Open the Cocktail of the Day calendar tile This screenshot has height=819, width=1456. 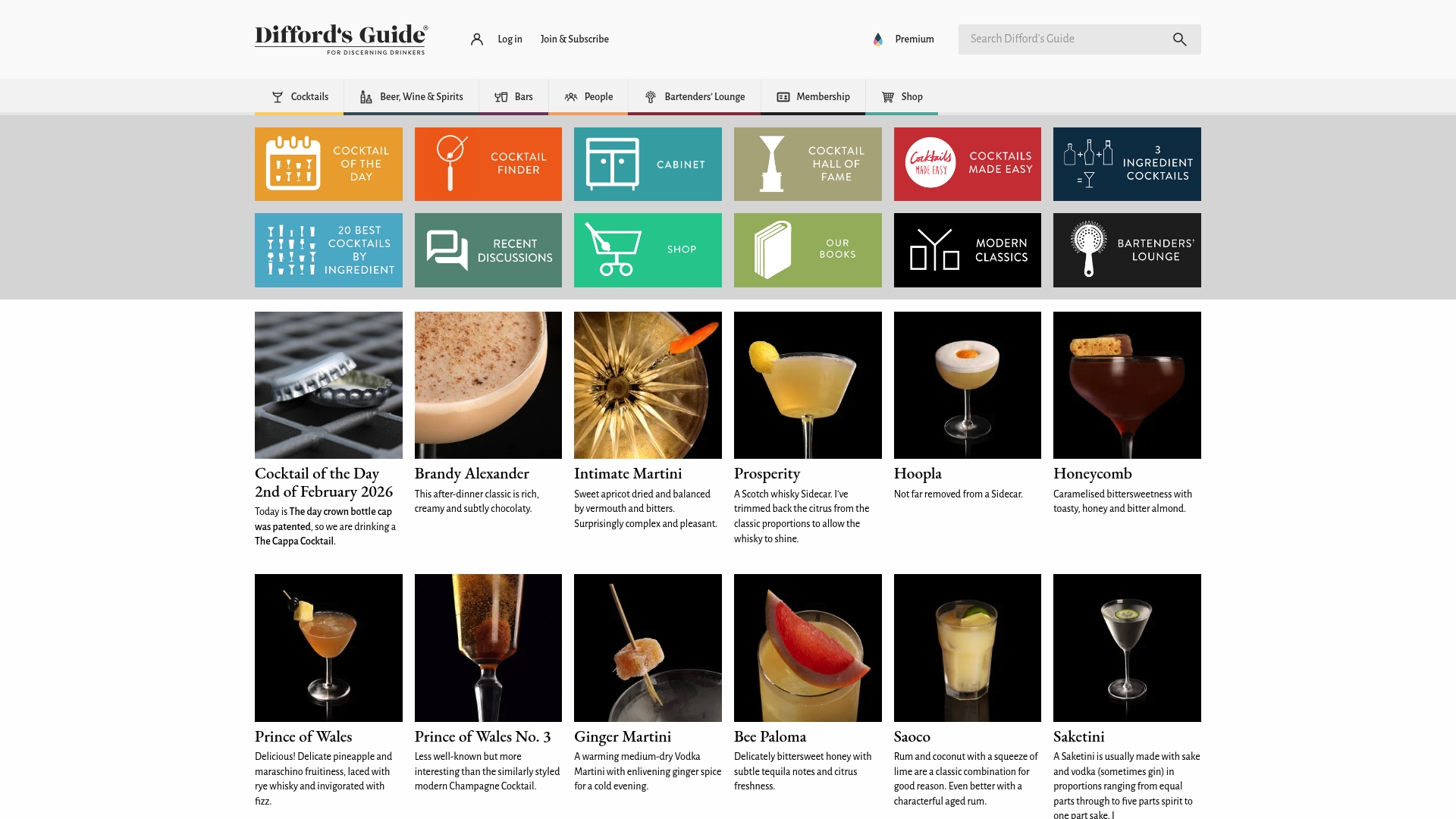click(328, 163)
